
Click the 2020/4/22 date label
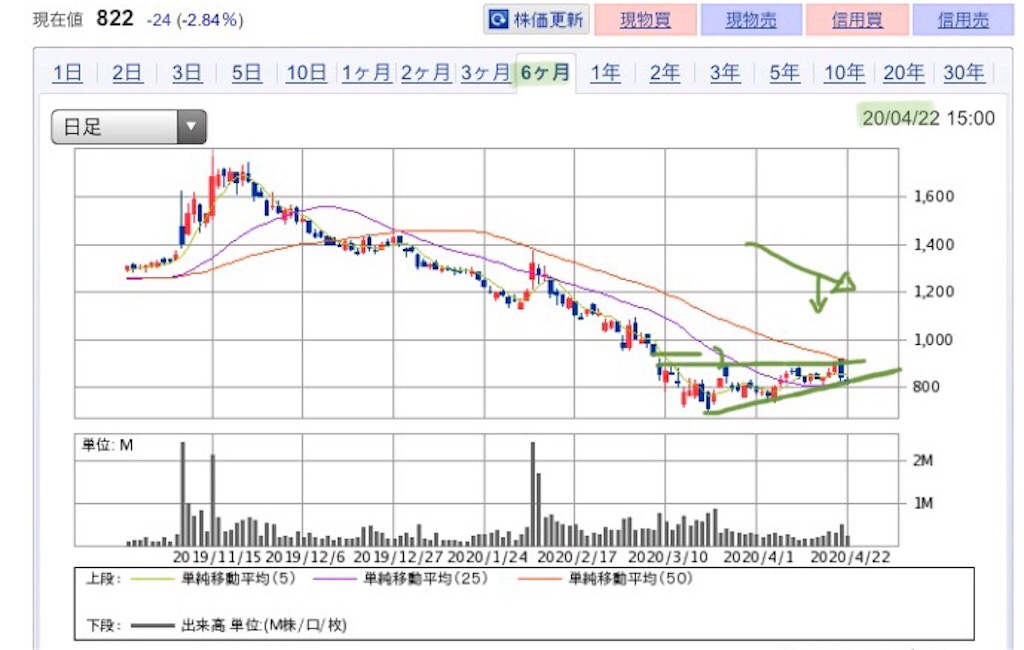(x=850, y=557)
